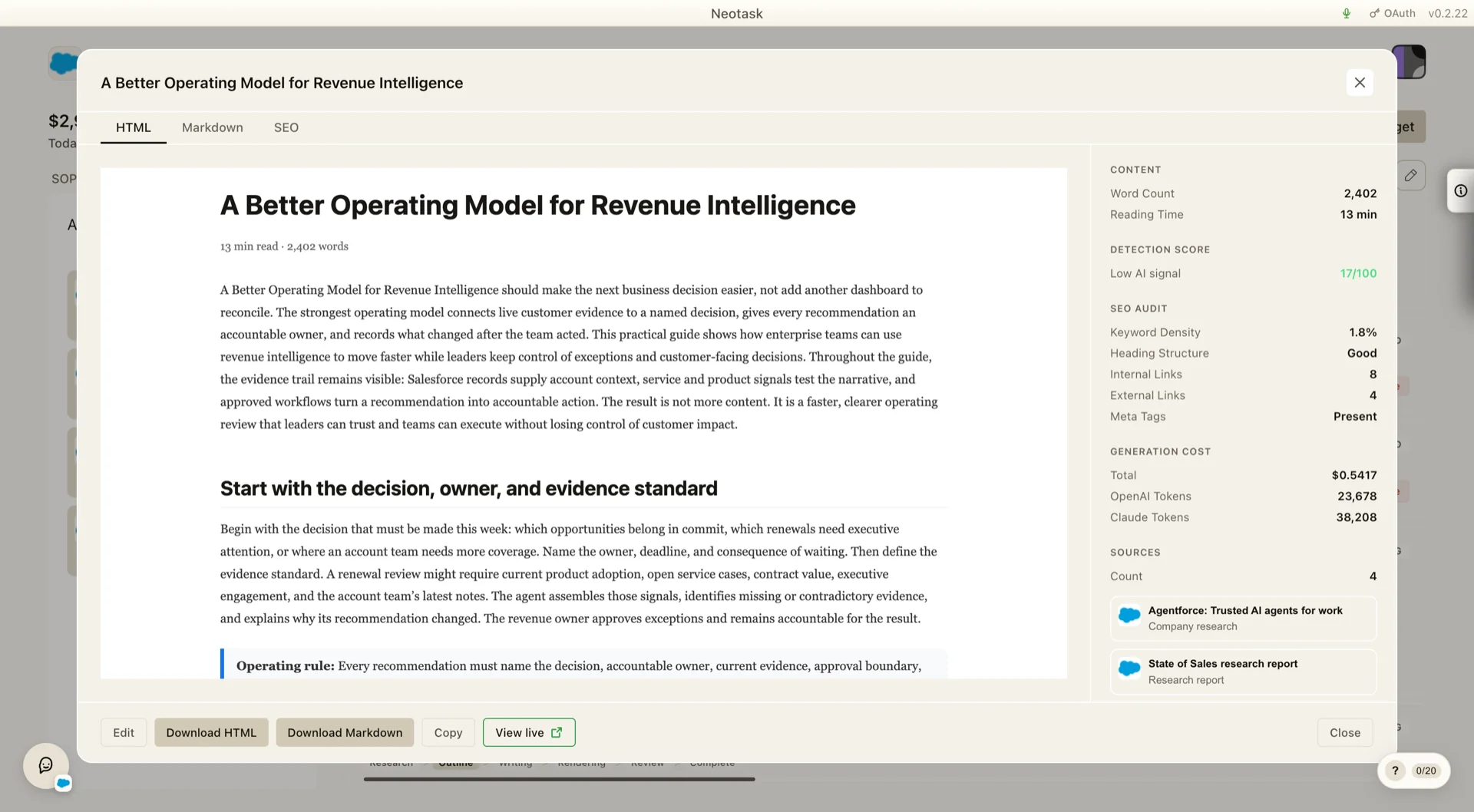Click the Operating rule callout
The width and height of the screenshot is (1474, 812).
pos(583,665)
